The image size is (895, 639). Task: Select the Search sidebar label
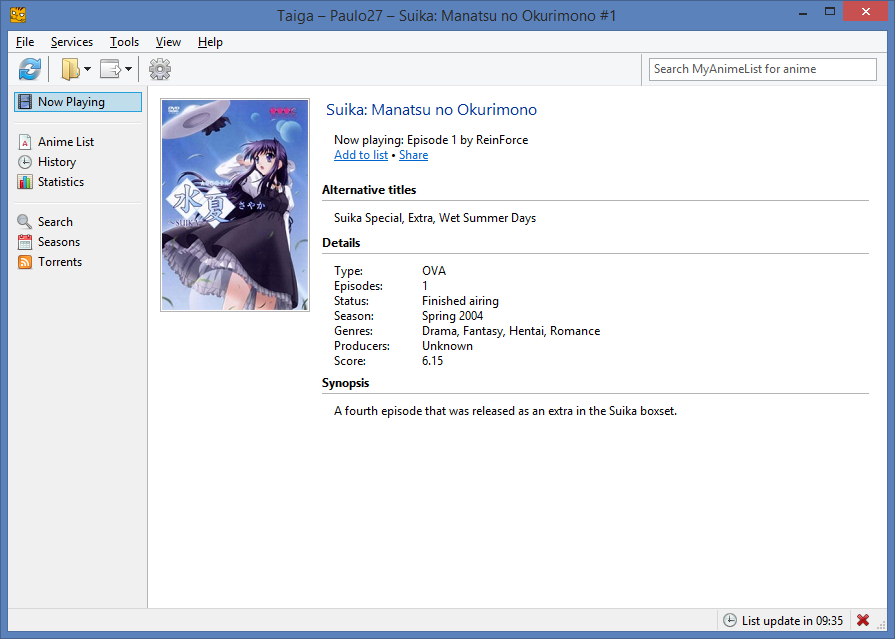tap(55, 222)
